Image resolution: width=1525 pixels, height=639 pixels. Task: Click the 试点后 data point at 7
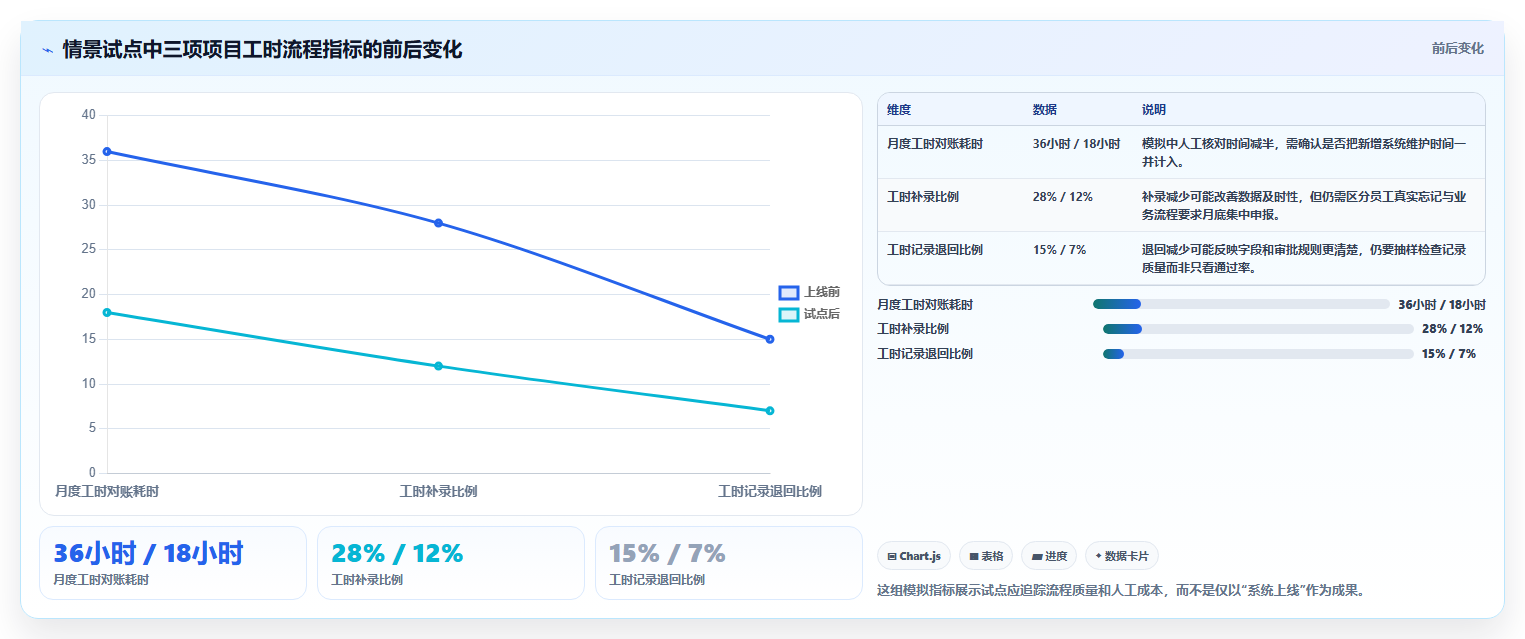[770, 411]
